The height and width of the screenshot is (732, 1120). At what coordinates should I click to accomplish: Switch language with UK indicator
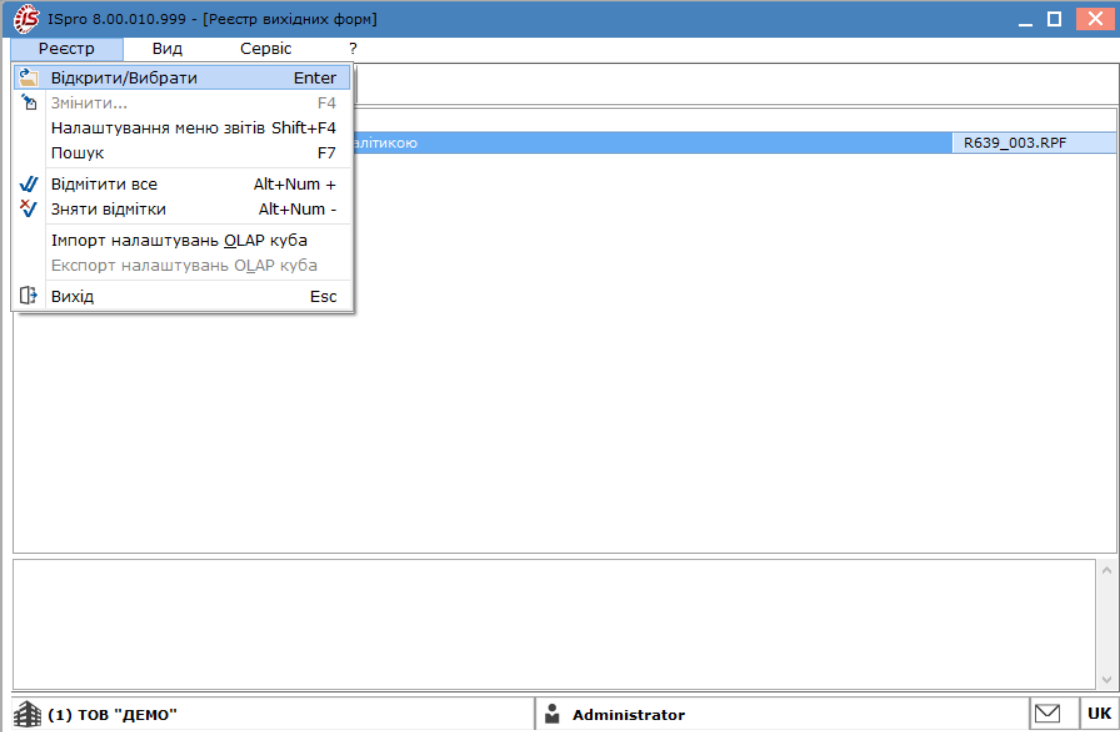pyautogui.click(x=1099, y=713)
